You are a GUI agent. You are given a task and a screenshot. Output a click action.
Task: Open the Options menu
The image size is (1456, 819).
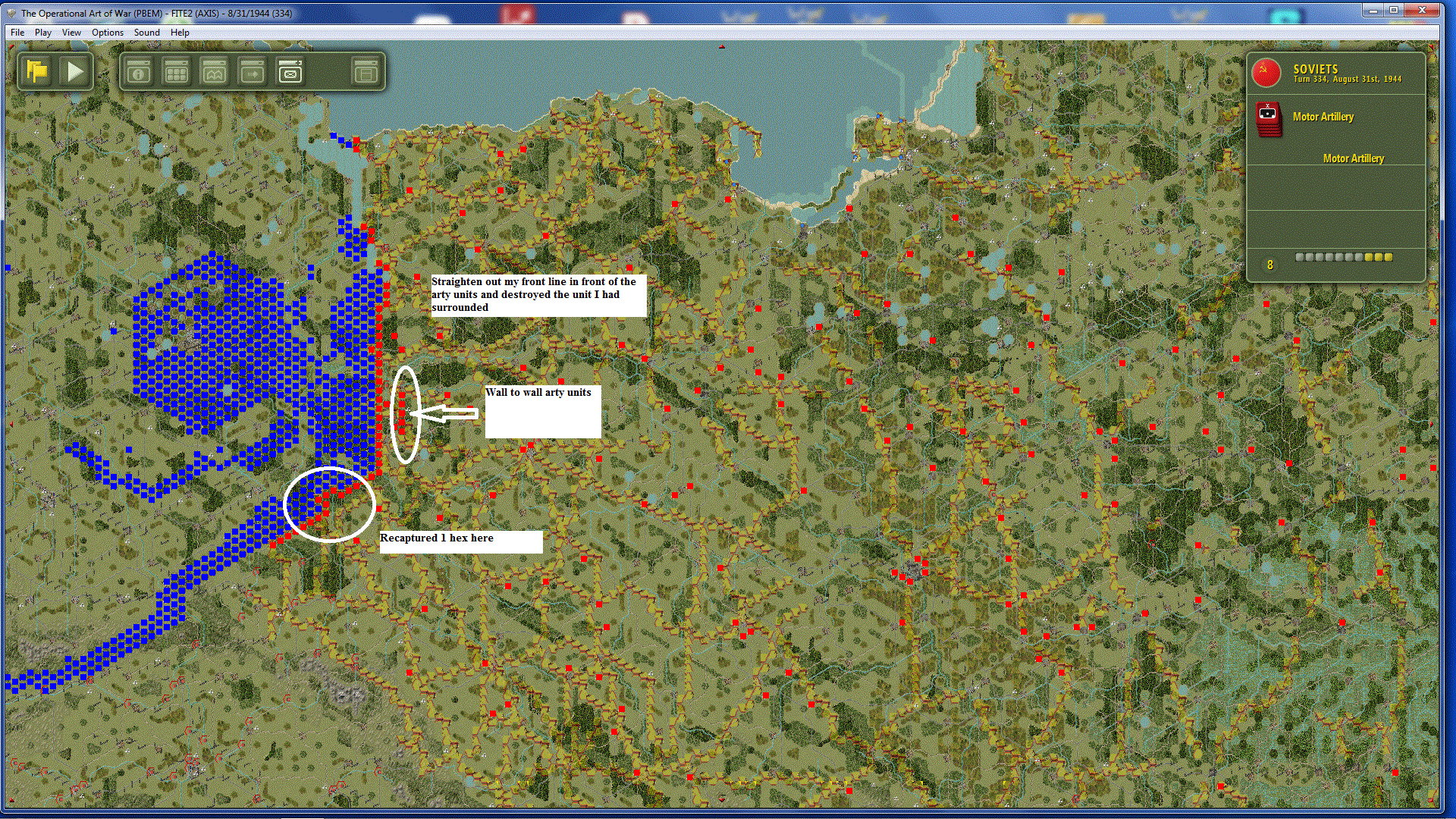pos(107,33)
